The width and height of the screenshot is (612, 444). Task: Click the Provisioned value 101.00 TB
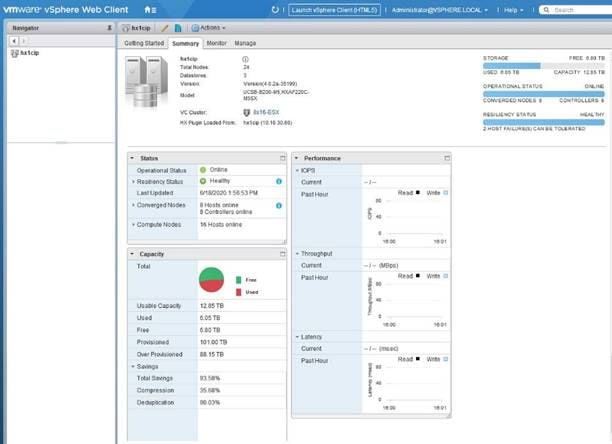point(213,342)
